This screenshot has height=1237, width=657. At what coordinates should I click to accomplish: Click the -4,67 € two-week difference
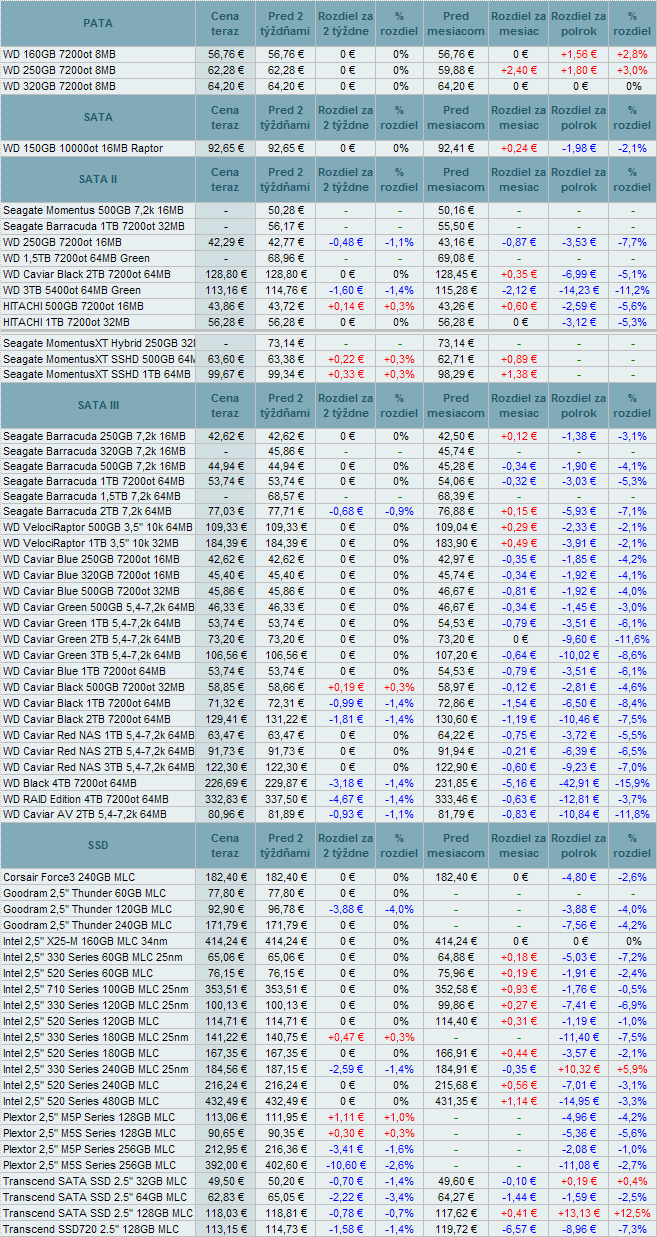347,798
